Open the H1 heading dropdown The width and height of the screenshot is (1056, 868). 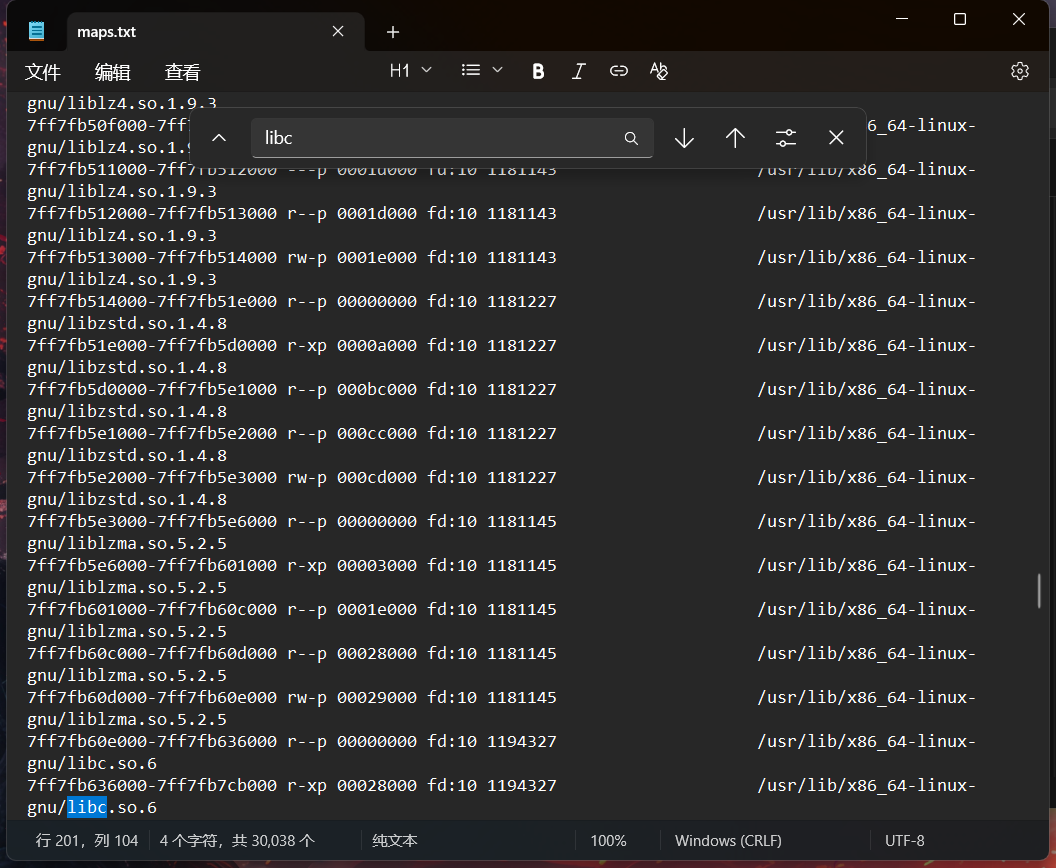tap(410, 71)
